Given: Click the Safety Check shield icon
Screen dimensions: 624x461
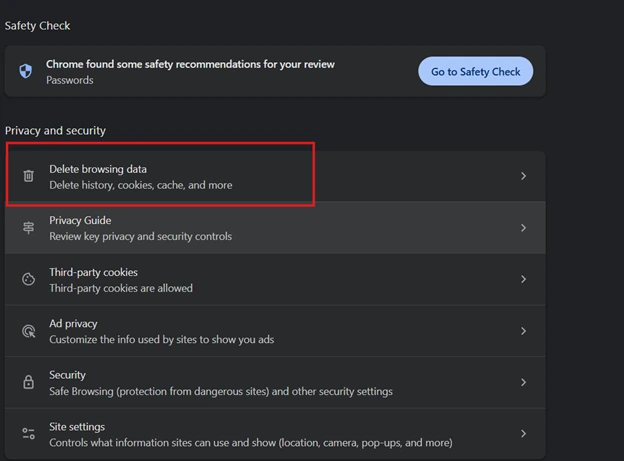Looking at the screenshot, I should [x=26, y=71].
